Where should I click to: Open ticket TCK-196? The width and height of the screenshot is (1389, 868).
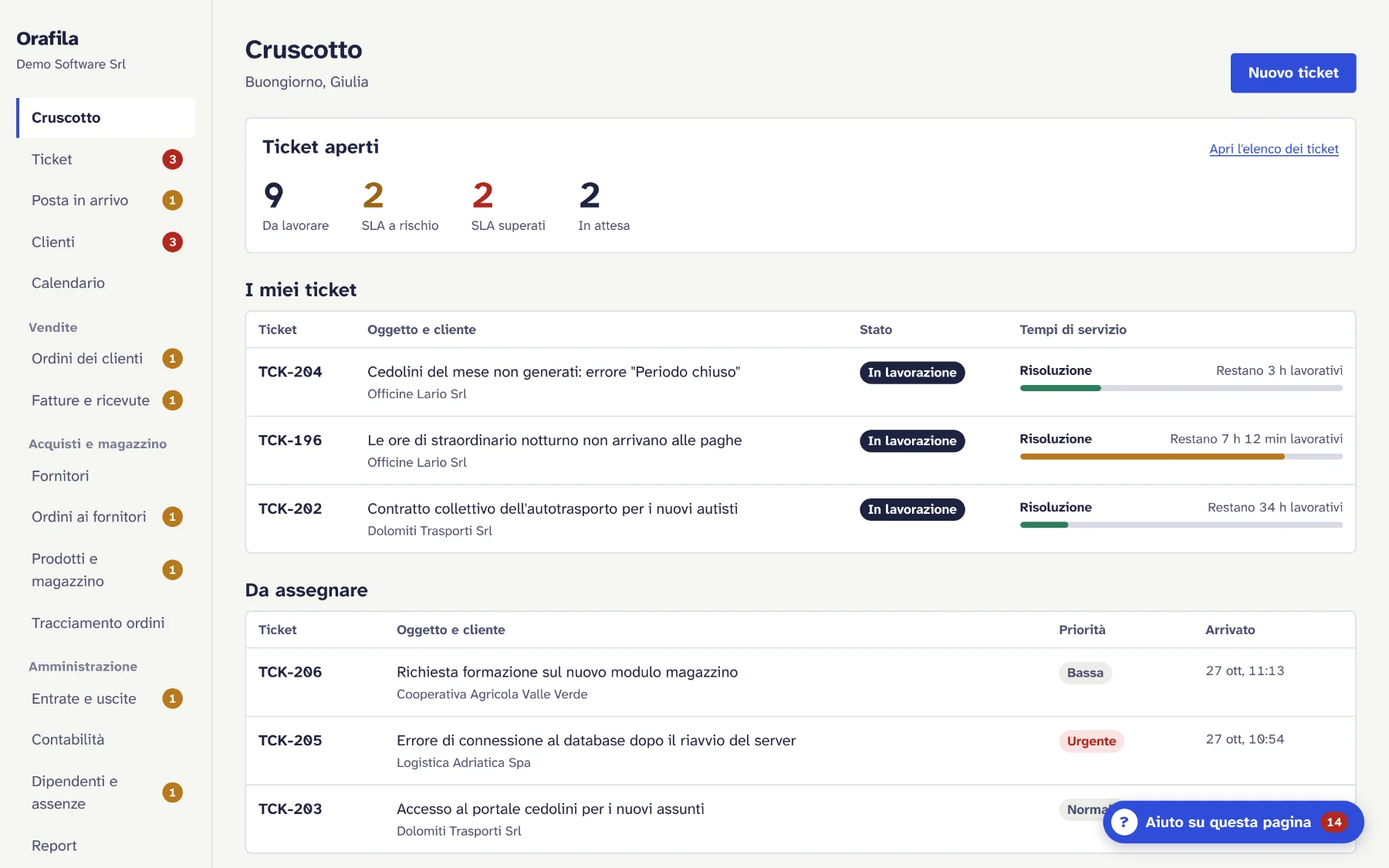[290, 441]
